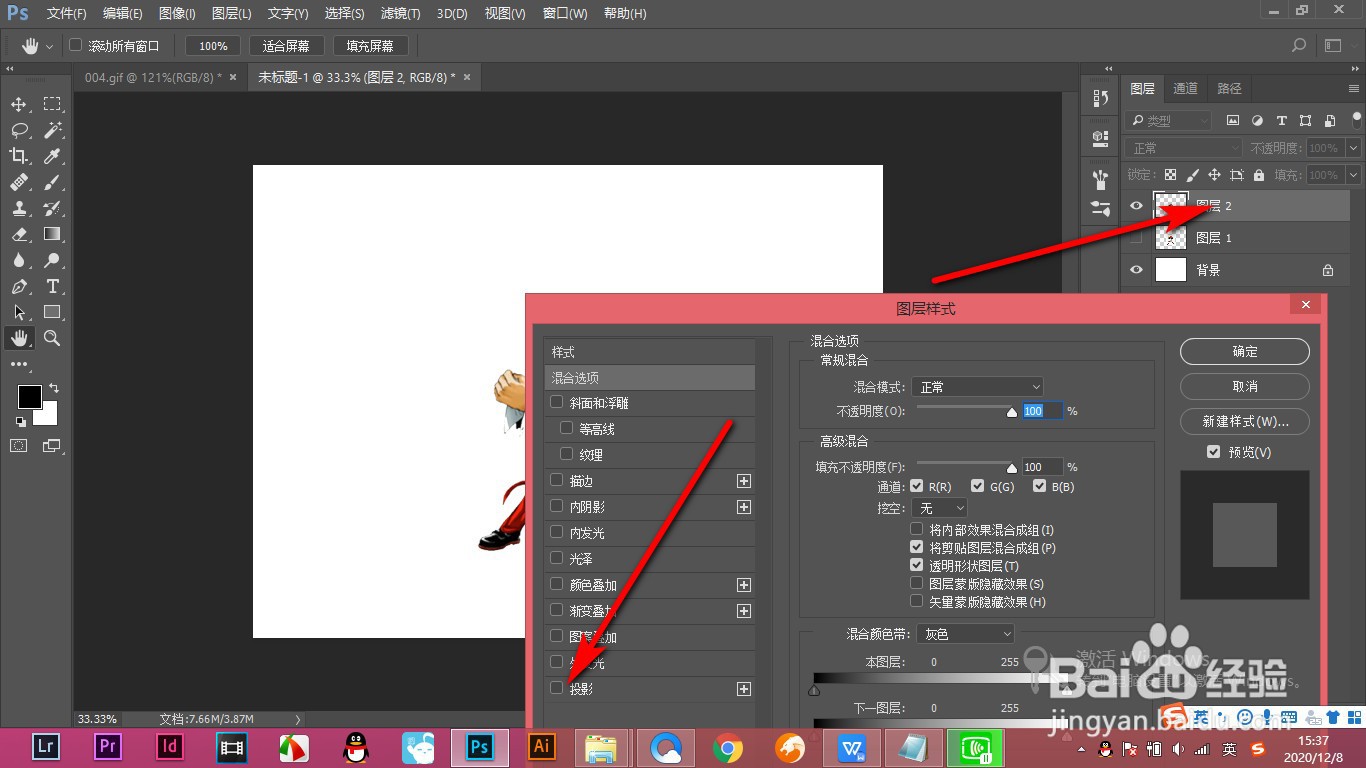Enable the 投影 drop shadow checkbox

pyautogui.click(x=557, y=688)
